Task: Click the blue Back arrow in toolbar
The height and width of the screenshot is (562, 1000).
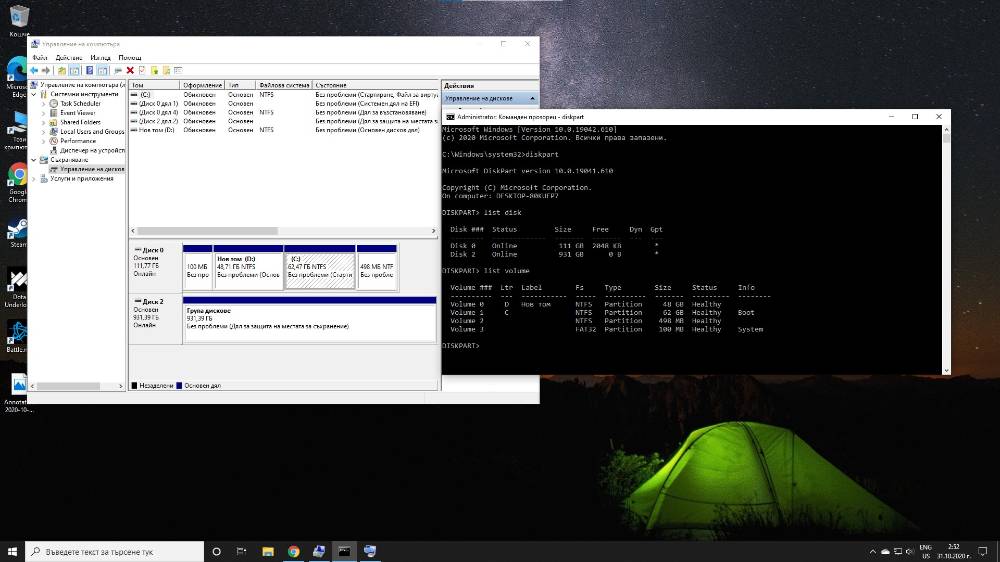Action: (x=34, y=71)
